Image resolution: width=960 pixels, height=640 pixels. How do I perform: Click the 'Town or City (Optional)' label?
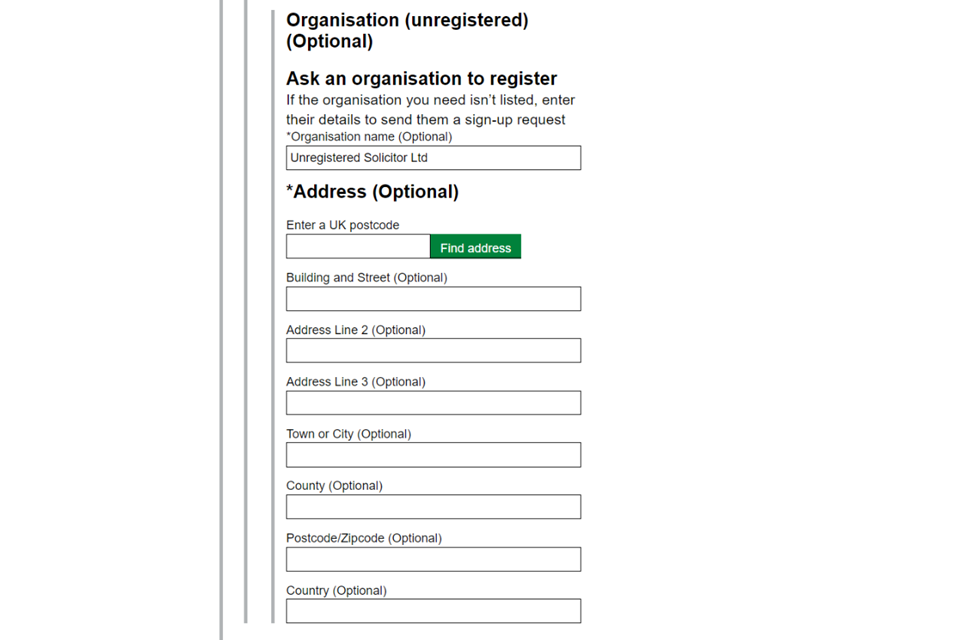[348, 434]
